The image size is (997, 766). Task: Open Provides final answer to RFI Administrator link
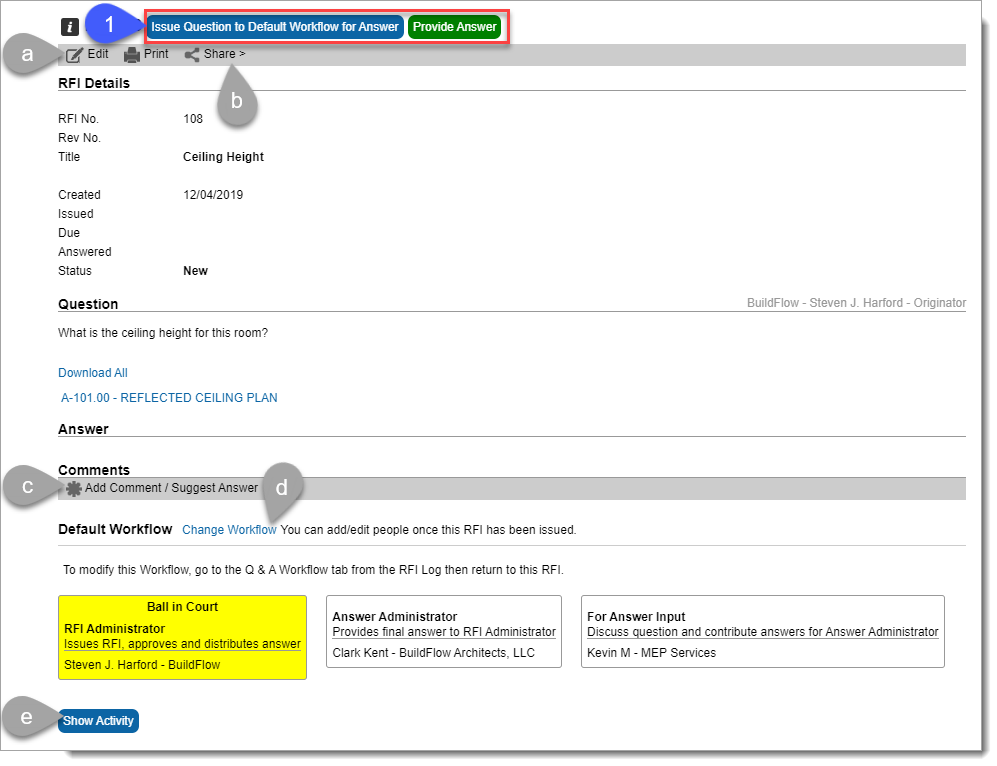click(444, 631)
